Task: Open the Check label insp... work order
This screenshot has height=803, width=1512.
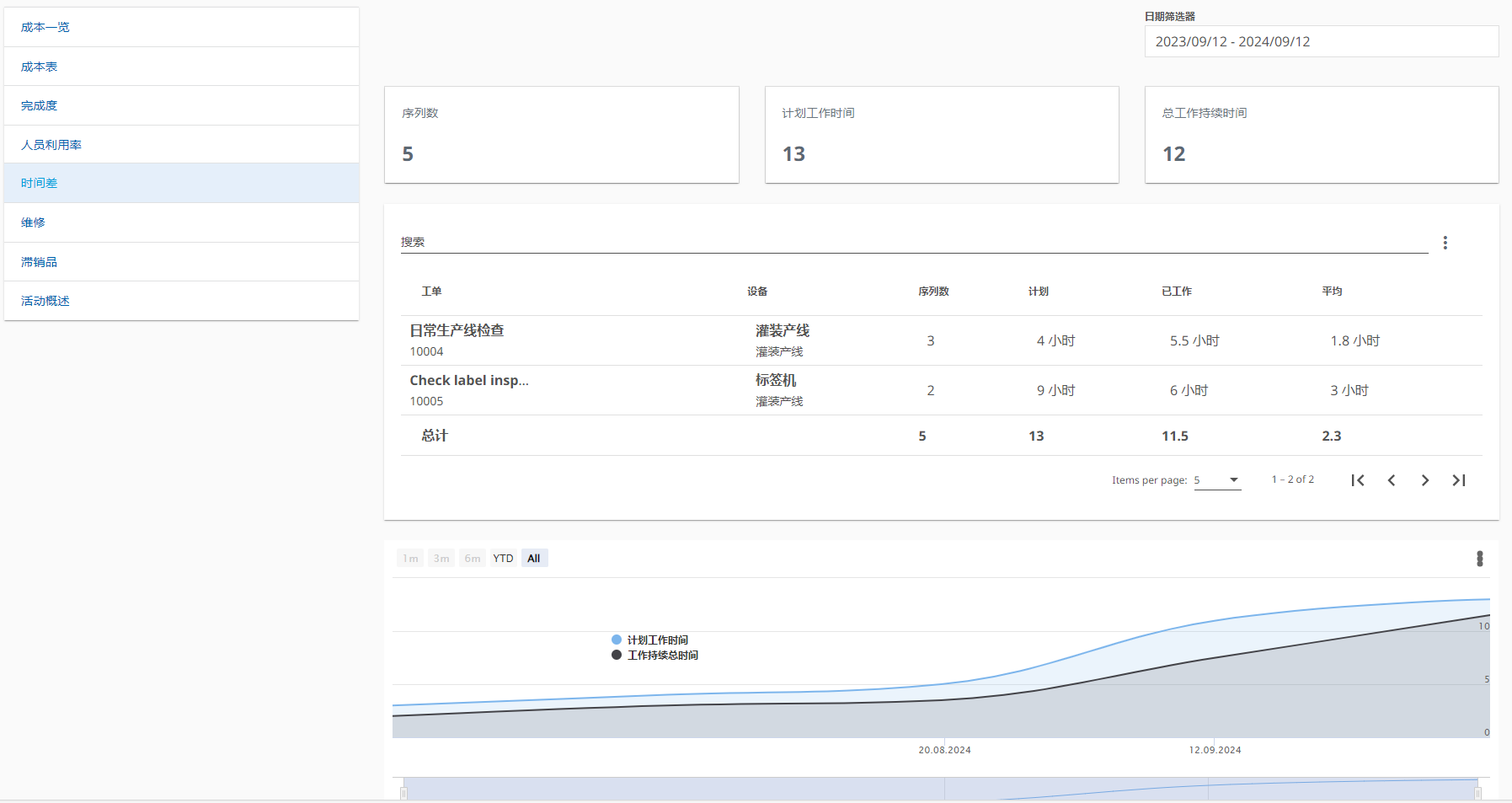Action: tap(468, 380)
